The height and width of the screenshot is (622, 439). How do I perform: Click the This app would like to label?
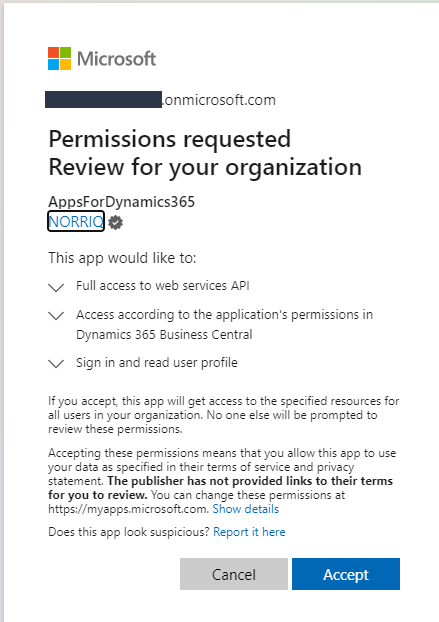(x=122, y=258)
